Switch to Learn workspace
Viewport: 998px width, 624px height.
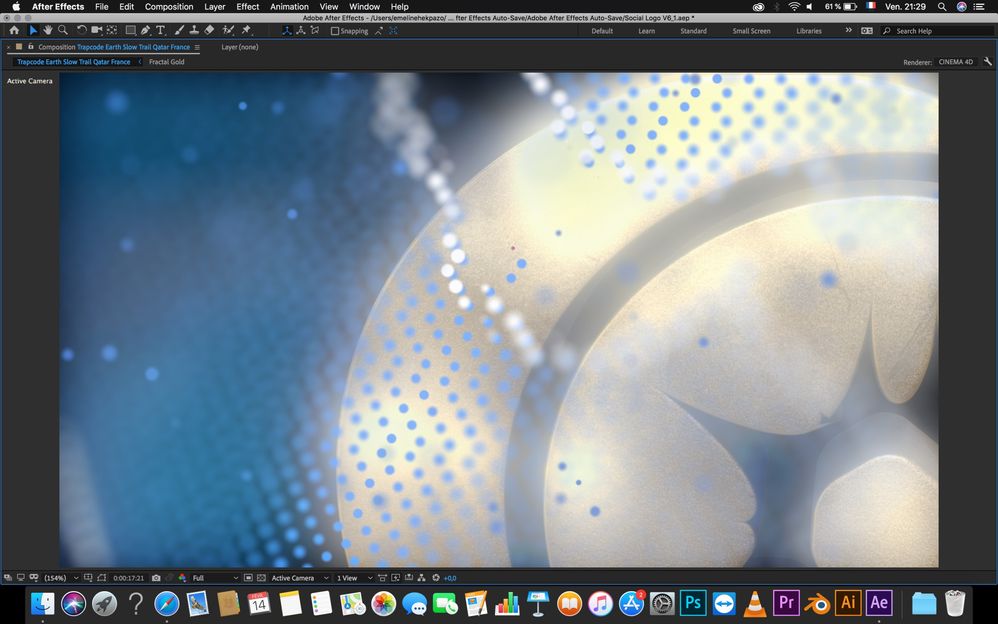tap(647, 31)
